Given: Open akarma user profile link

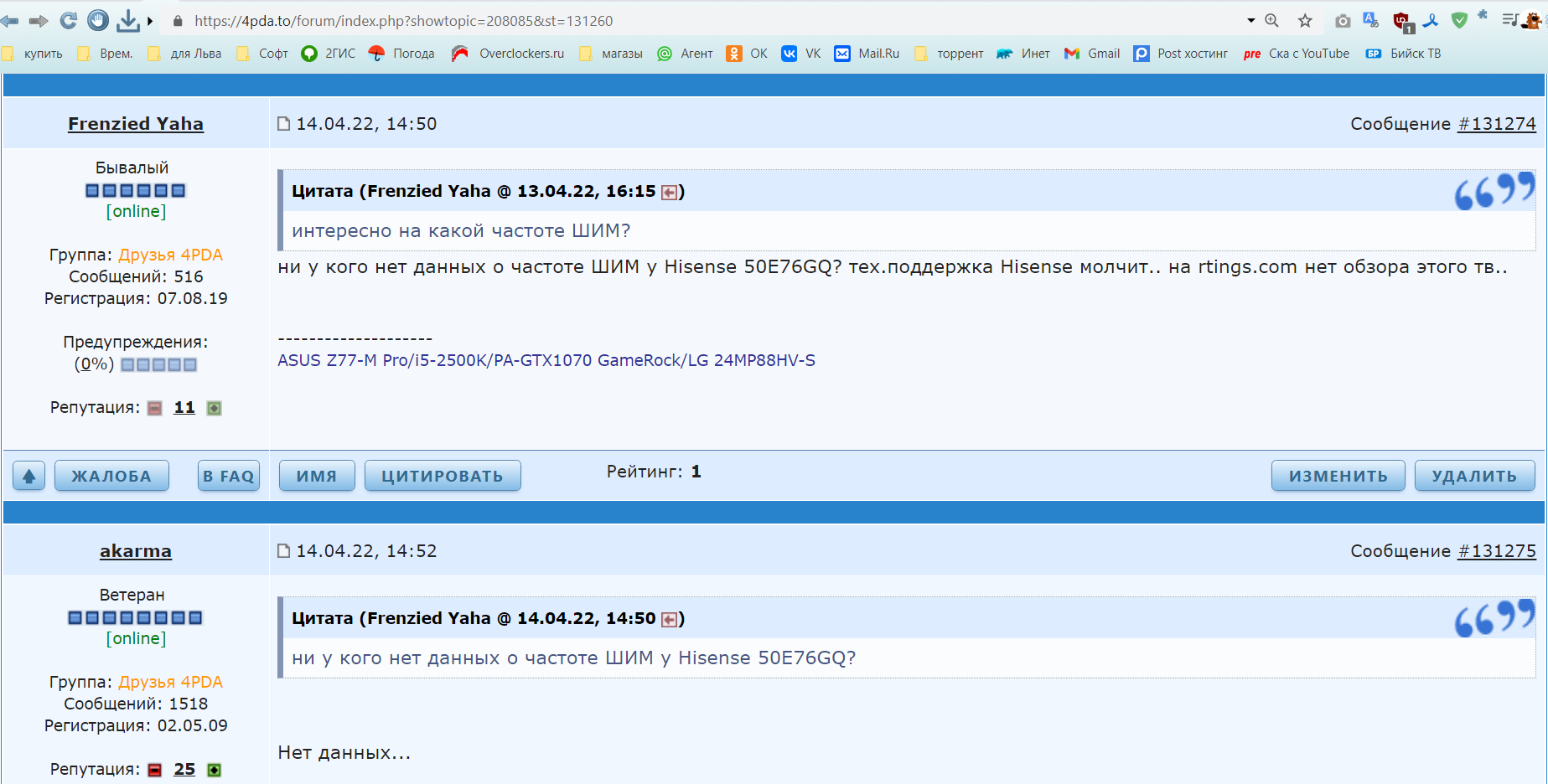Looking at the screenshot, I should click(x=136, y=551).
